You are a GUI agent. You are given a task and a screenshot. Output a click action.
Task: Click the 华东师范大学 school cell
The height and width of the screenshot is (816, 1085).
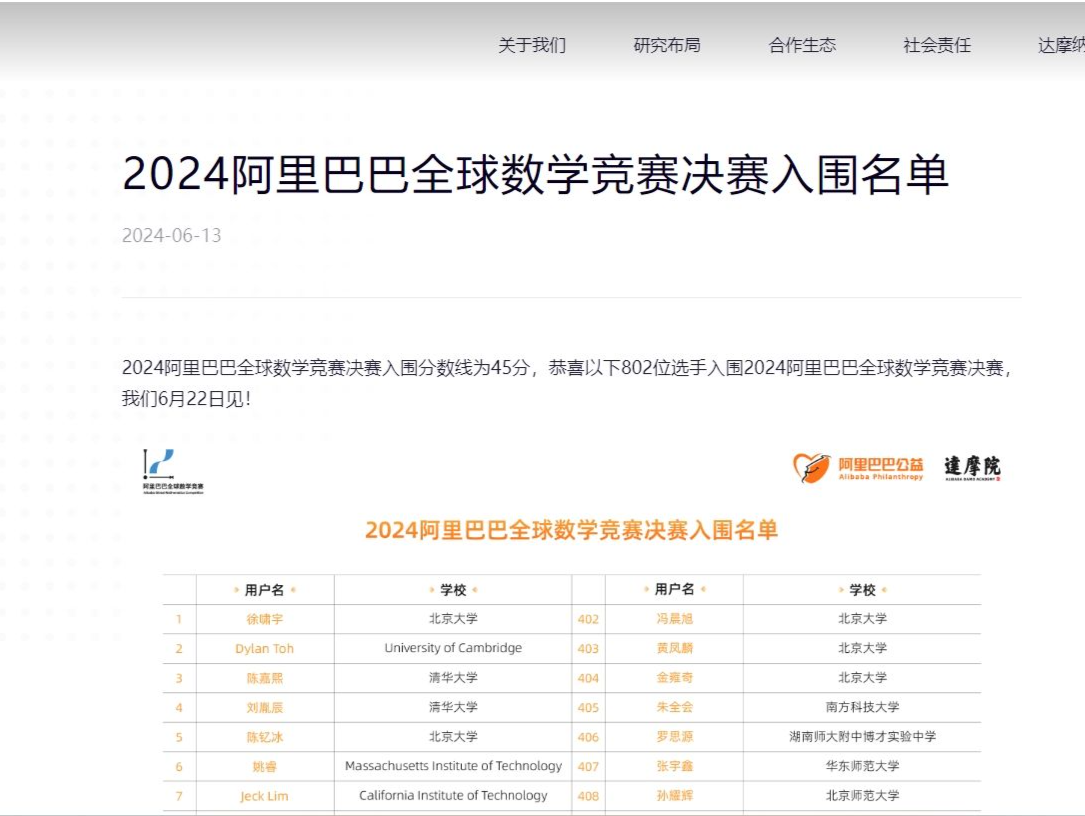(x=862, y=766)
